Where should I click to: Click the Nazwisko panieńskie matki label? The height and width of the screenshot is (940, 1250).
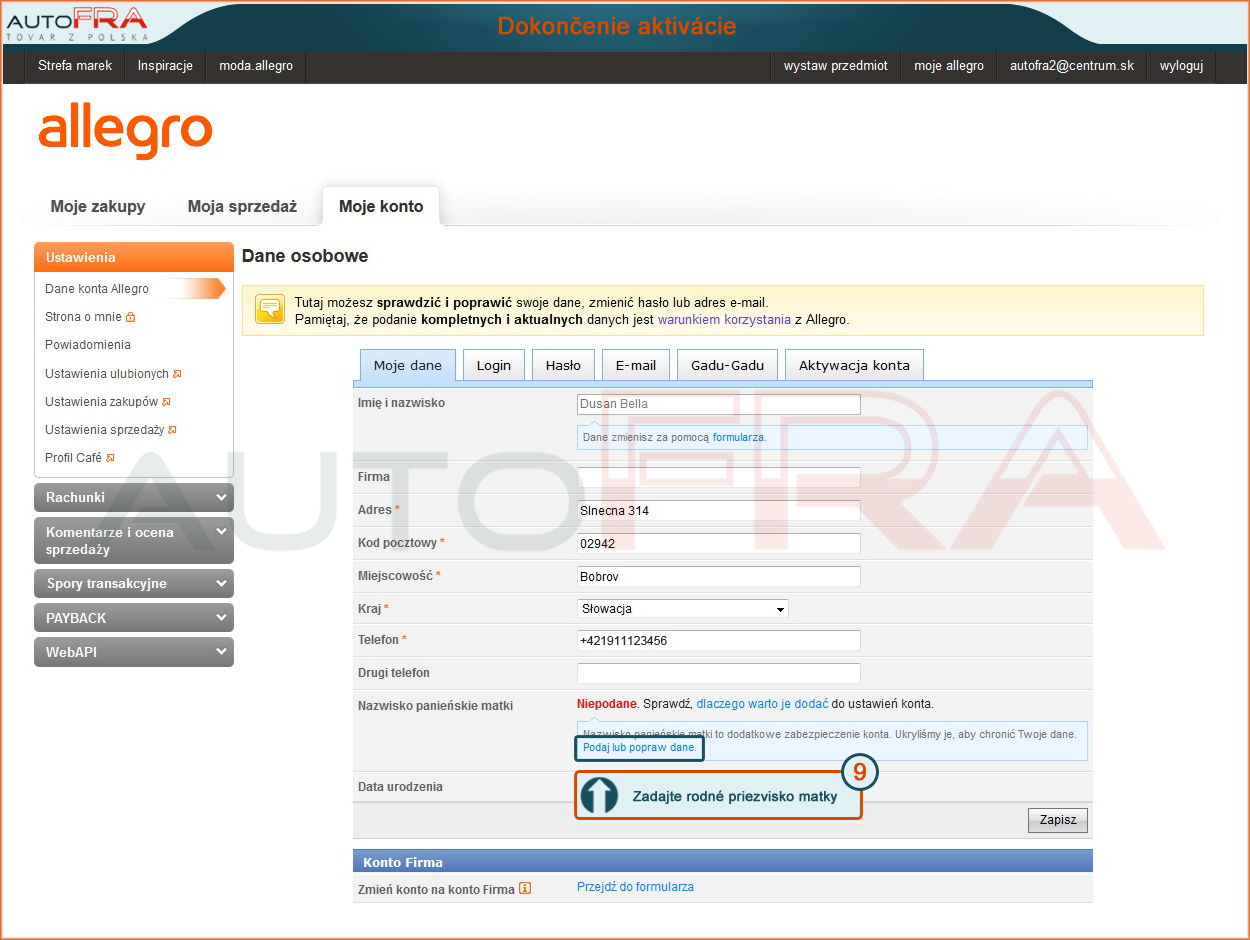435,705
